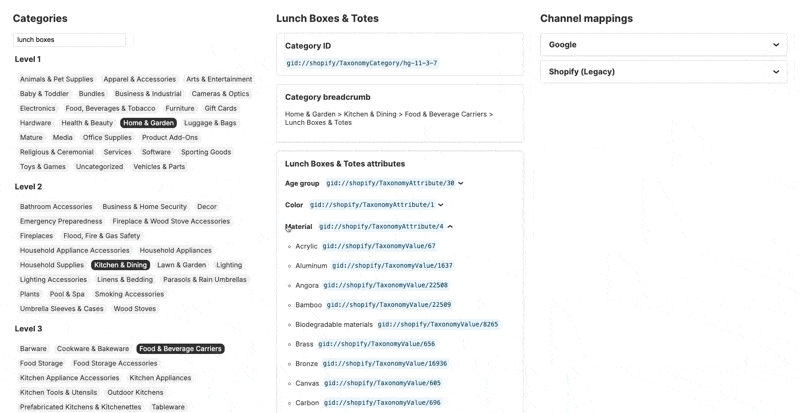Collapse the Material attribute list
Image resolution: width=800 pixels, height=413 pixels.
(x=450, y=227)
